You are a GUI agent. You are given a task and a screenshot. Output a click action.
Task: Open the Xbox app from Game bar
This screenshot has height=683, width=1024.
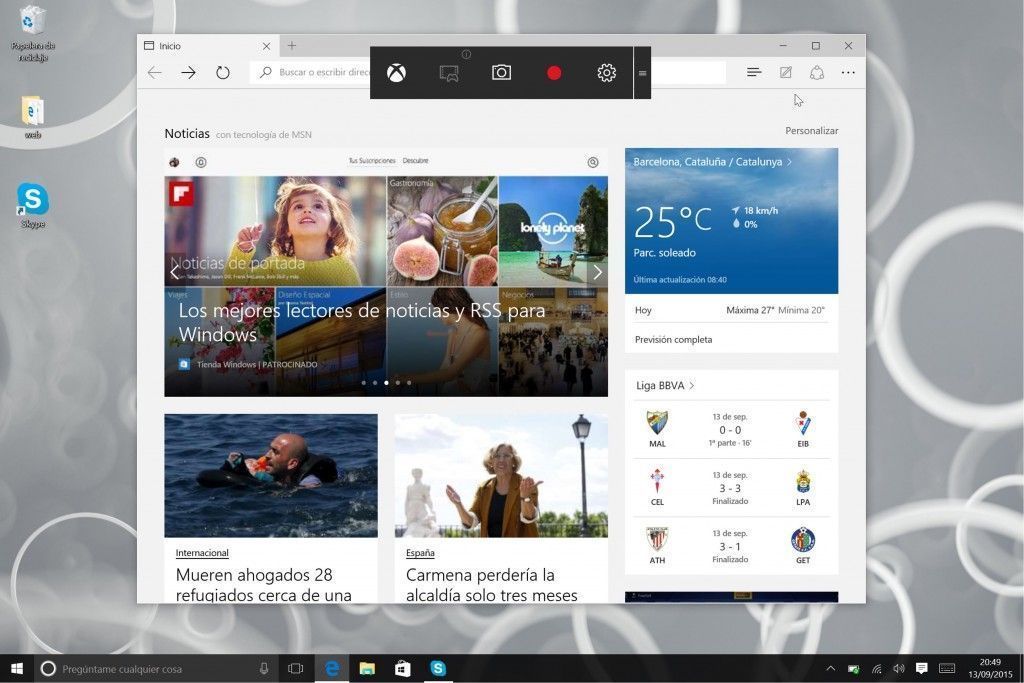pos(396,72)
